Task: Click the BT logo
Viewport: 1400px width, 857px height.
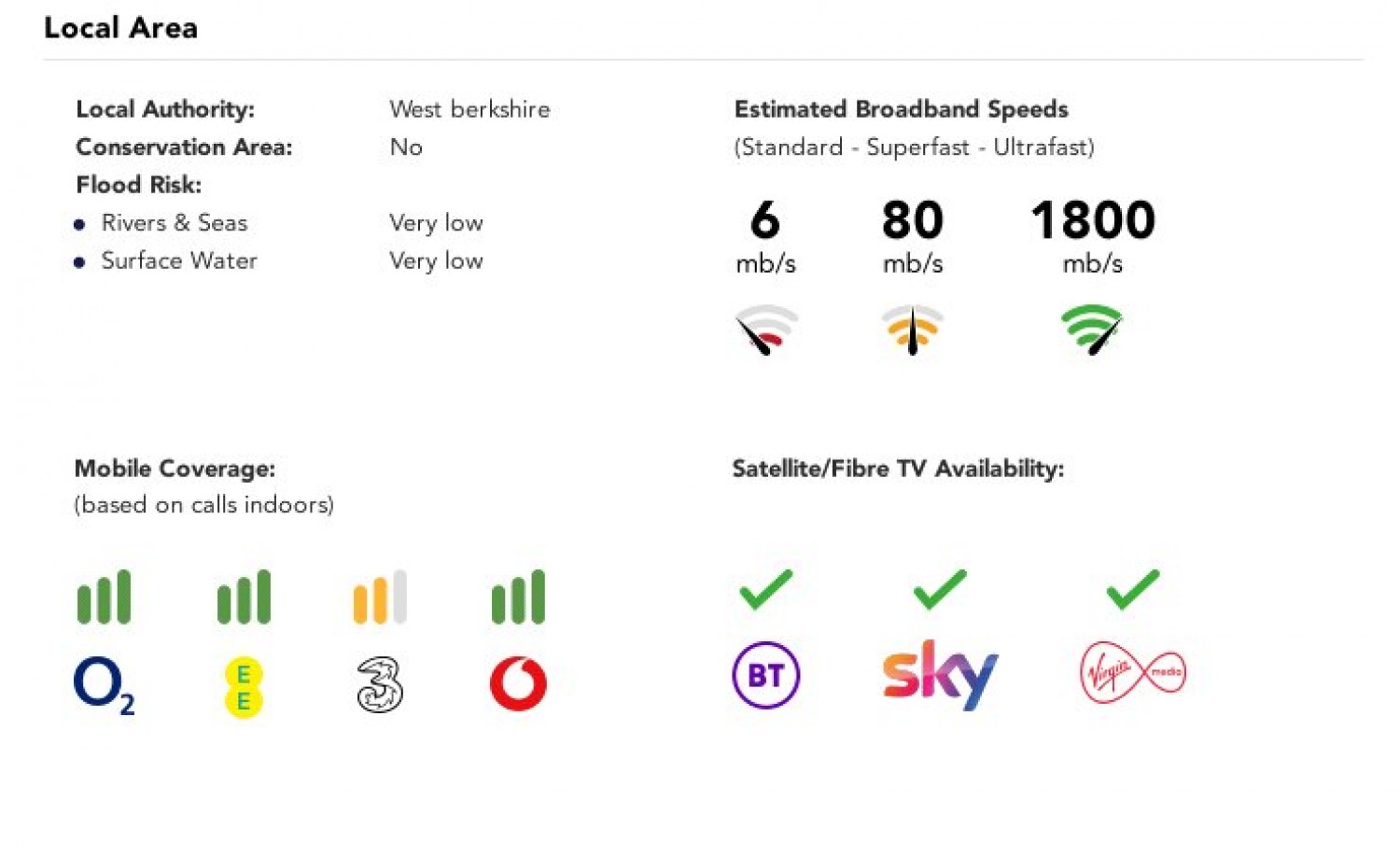Action: click(x=766, y=675)
